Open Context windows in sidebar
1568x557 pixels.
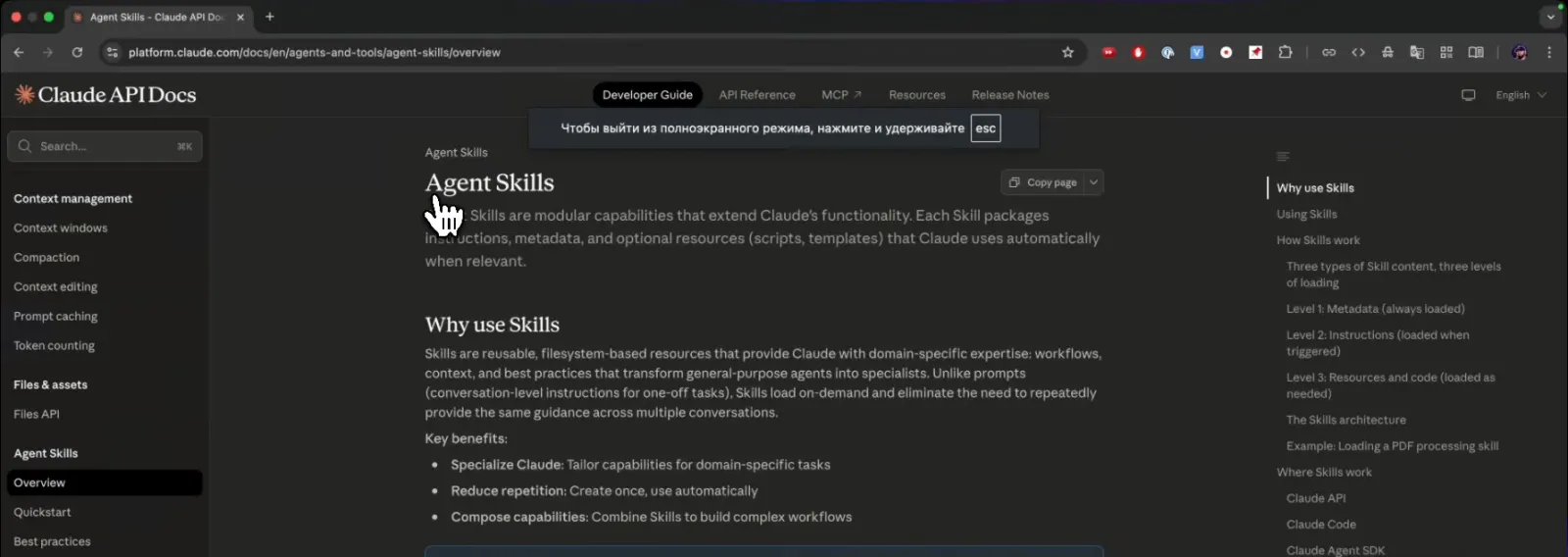tap(61, 228)
